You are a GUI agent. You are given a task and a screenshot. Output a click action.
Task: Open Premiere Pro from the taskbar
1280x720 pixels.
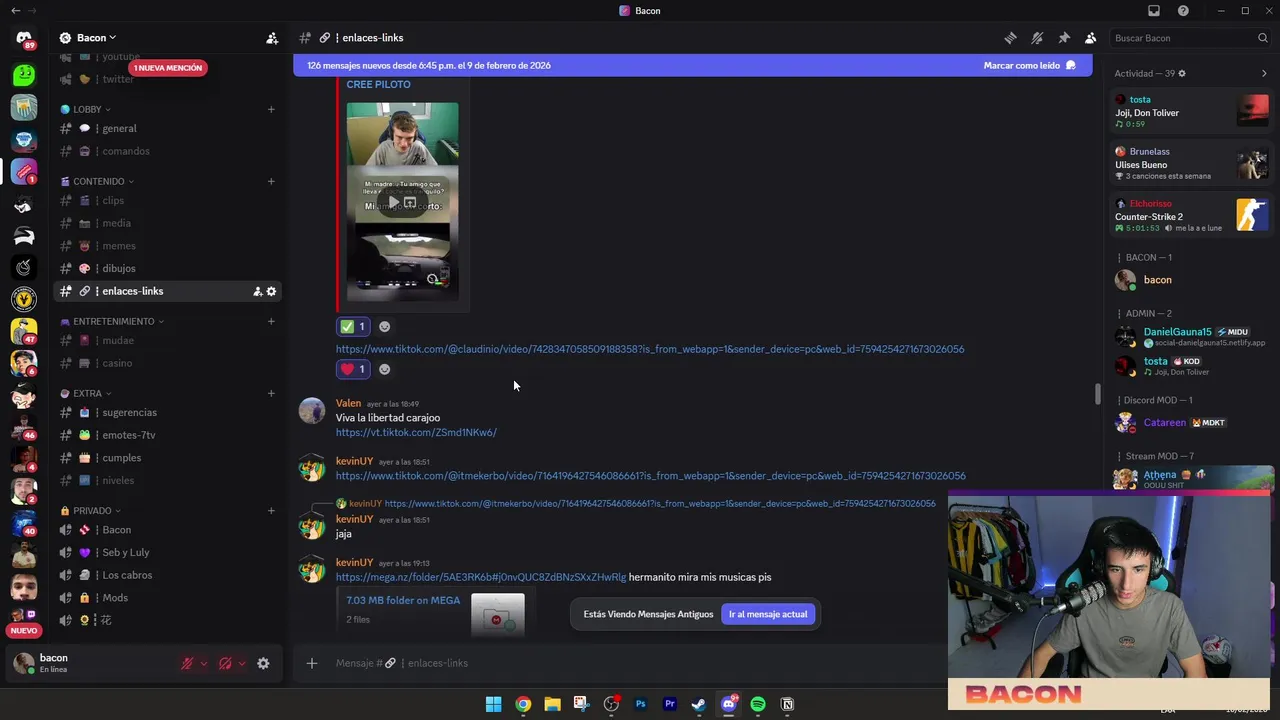pos(670,704)
